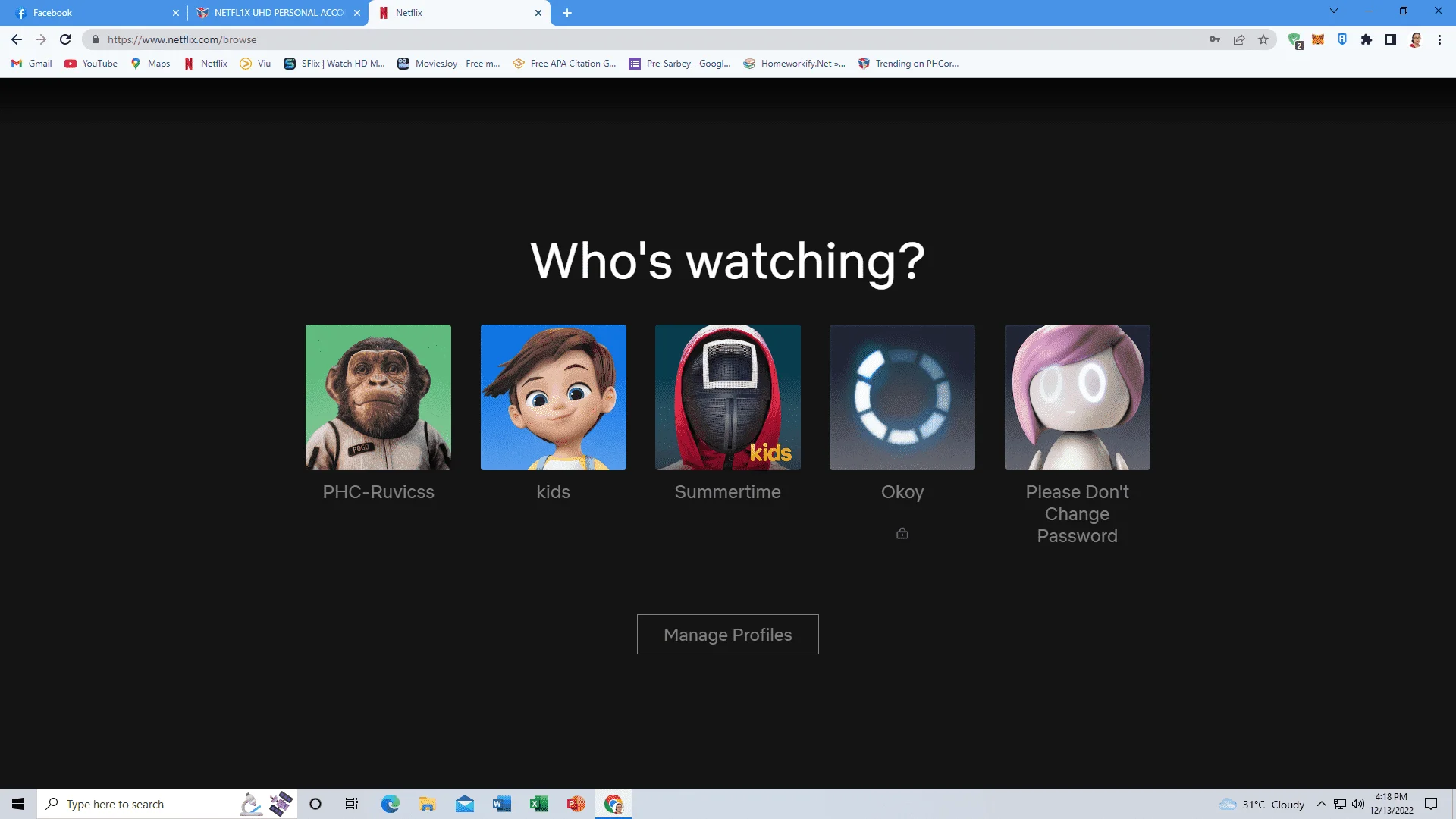The height and width of the screenshot is (819, 1456).
Task: Open the Chrome profile avatar
Action: tap(1415, 39)
